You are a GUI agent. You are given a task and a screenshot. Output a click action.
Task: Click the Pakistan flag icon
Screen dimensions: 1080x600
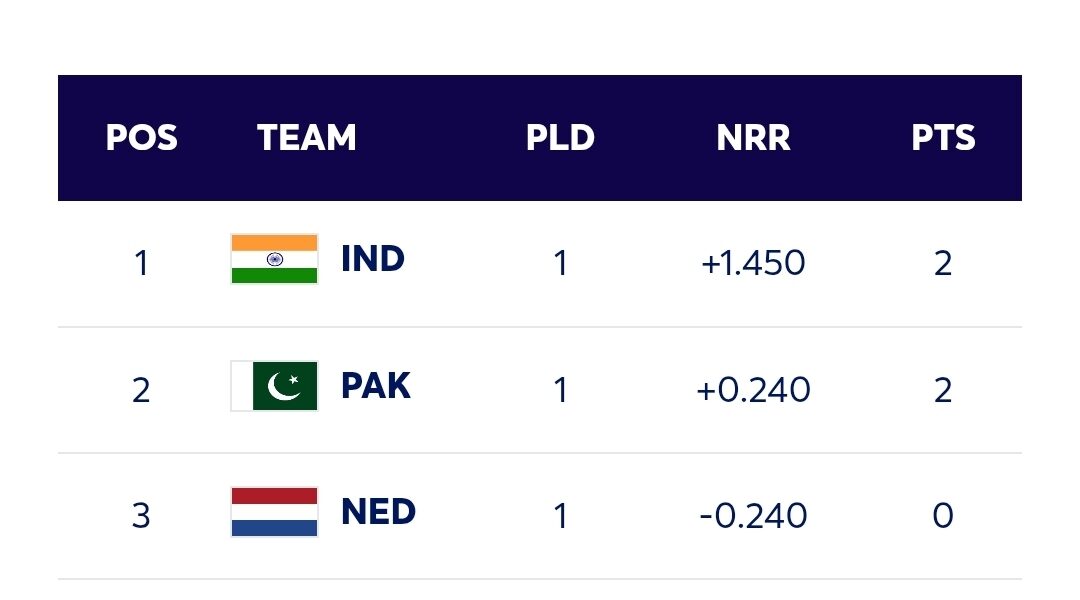coord(274,386)
